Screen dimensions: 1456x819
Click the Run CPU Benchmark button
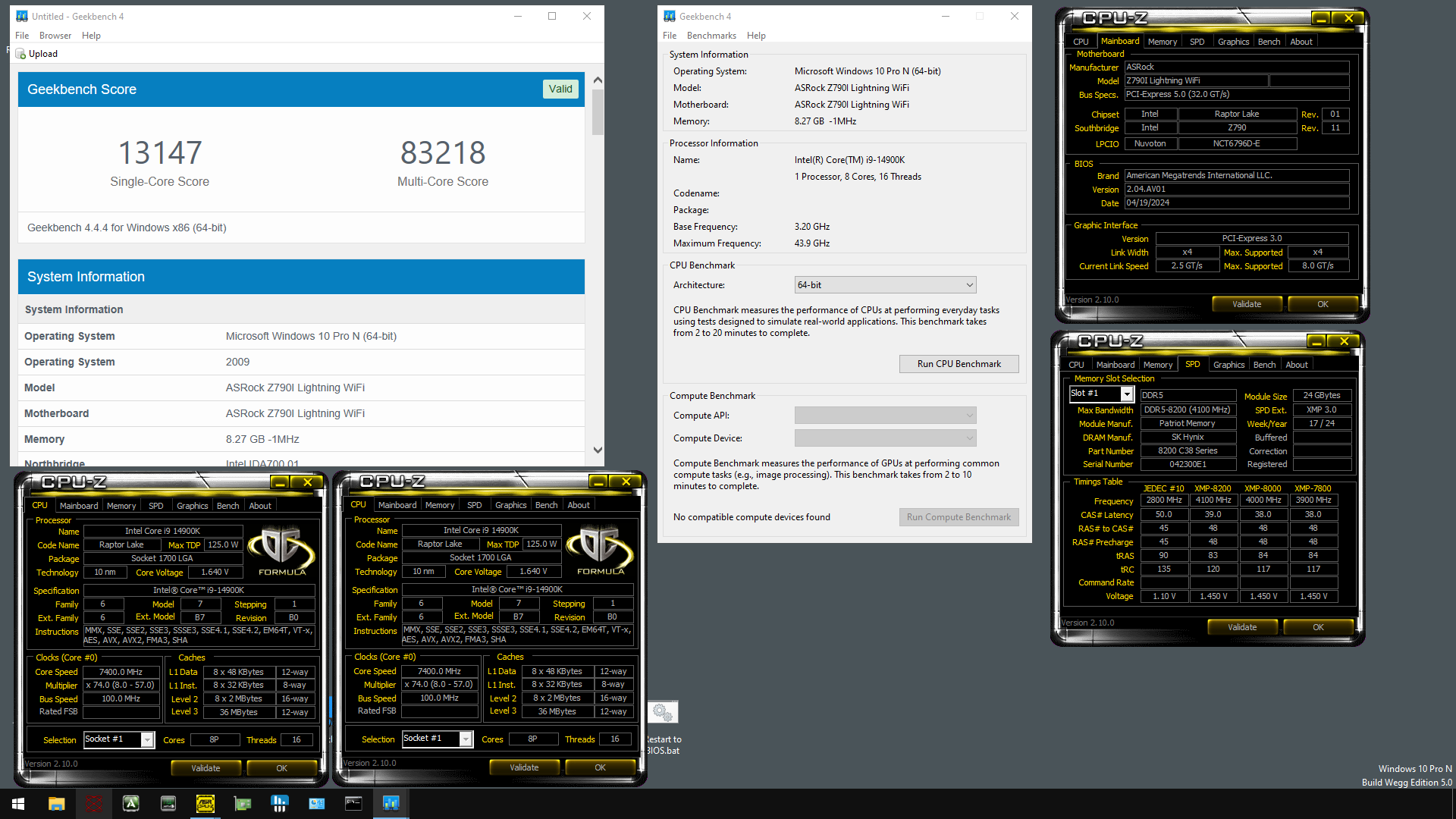click(x=959, y=364)
